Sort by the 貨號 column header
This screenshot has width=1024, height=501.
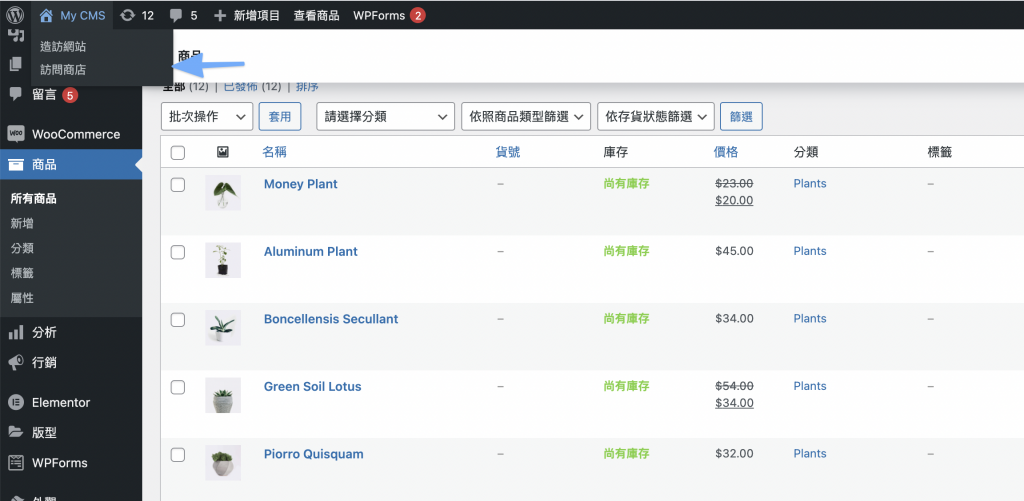(508, 152)
